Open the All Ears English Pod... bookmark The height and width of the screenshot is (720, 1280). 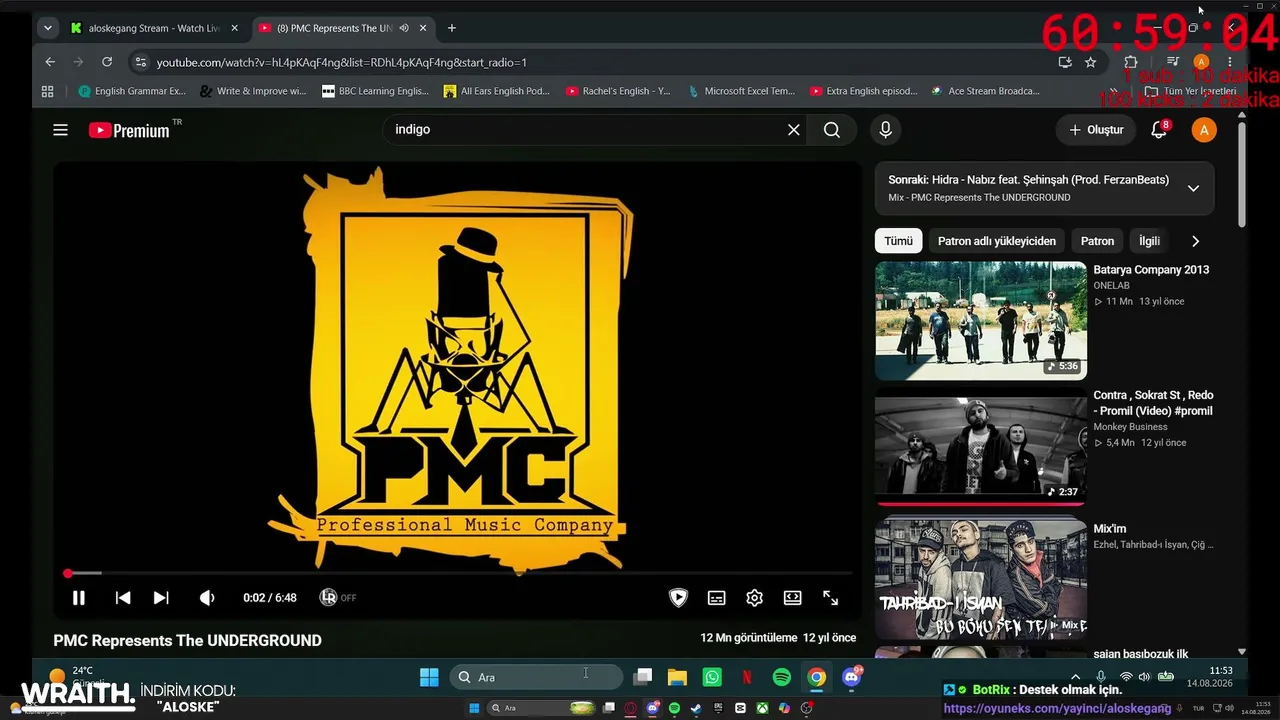click(x=497, y=91)
